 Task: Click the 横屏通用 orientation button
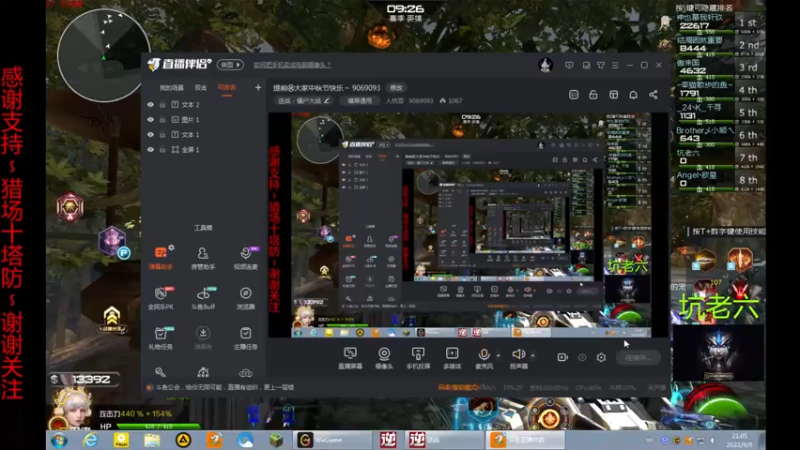tap(360, 101)
